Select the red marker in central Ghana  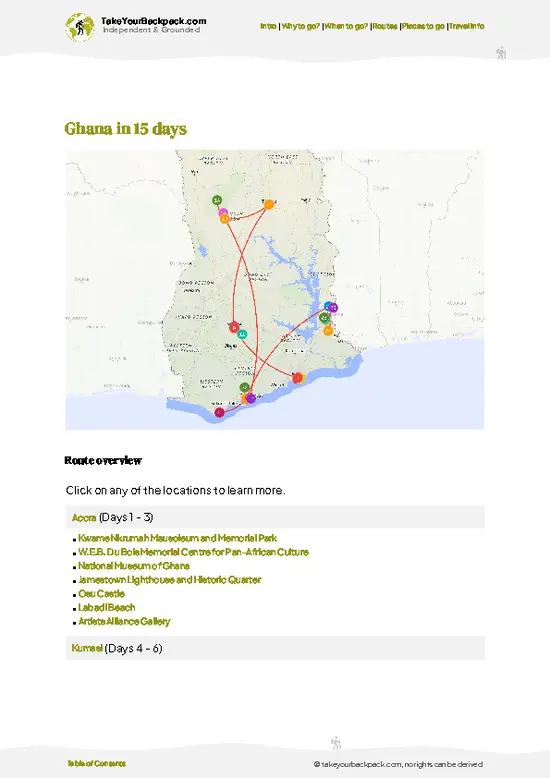(234, 327)
